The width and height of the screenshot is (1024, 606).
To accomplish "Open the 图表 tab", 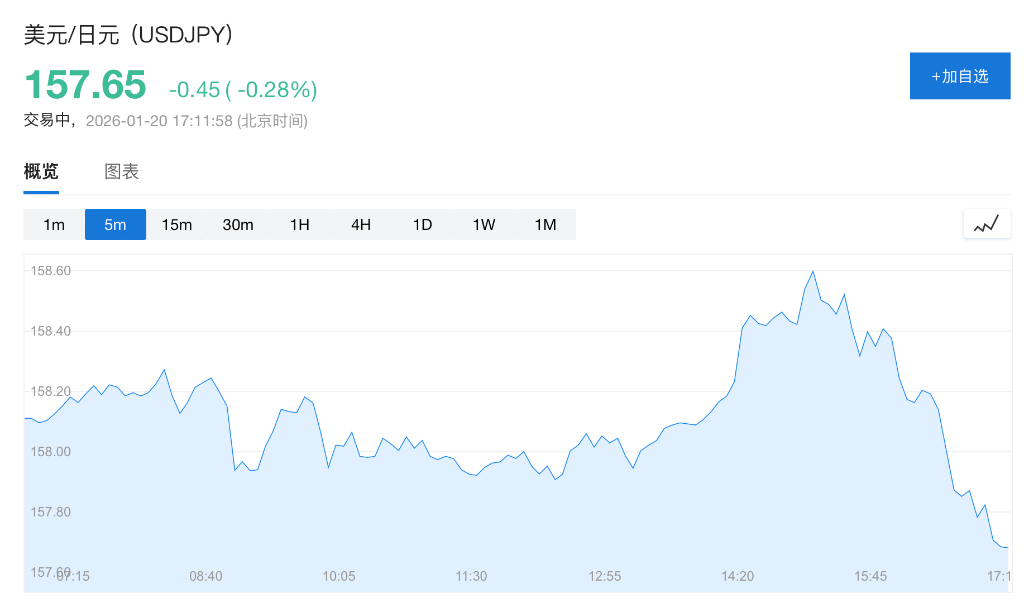I will 122,172.
